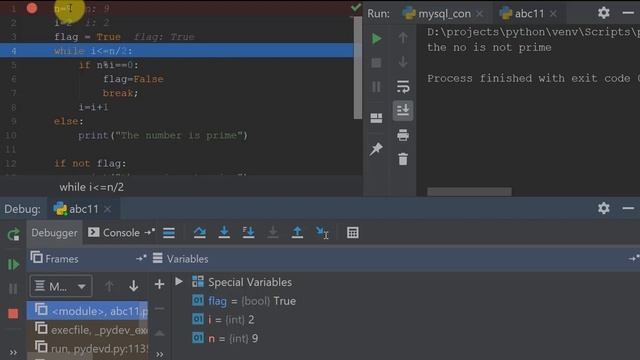The height and width of the screenshot is (360, 640).
Task: Select the run, pydevd.py frame
Action: 87,347
